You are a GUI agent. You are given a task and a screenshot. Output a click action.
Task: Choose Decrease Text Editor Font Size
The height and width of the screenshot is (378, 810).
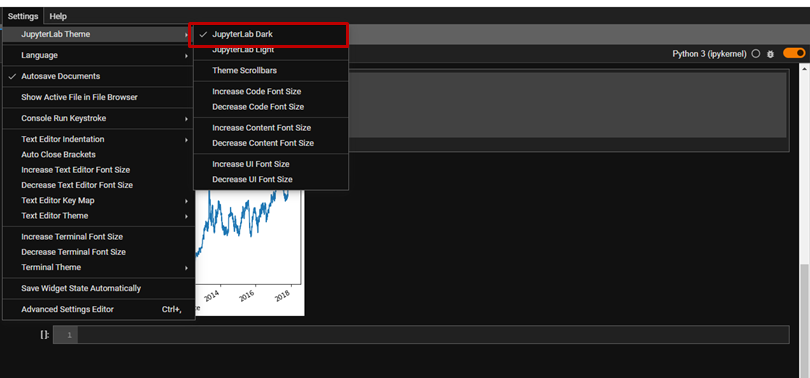coord(99,185)
